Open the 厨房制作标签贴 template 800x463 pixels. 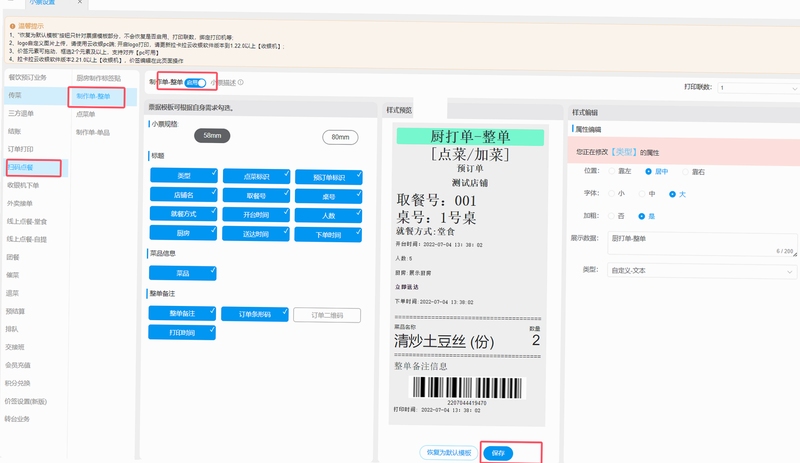[98, 78]
